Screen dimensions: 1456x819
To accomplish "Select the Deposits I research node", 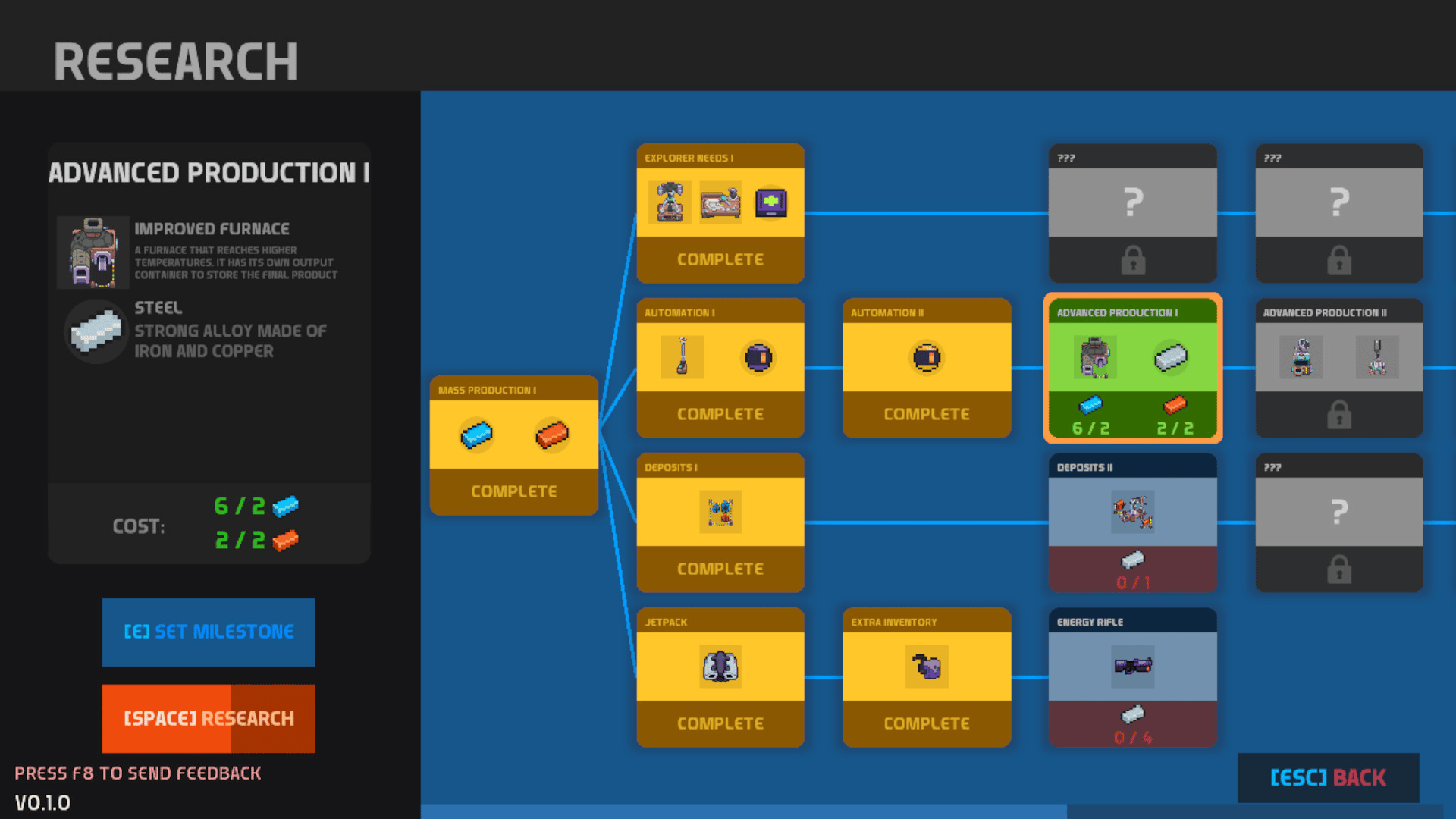I will pyautogui.click(x=720, y=522).
